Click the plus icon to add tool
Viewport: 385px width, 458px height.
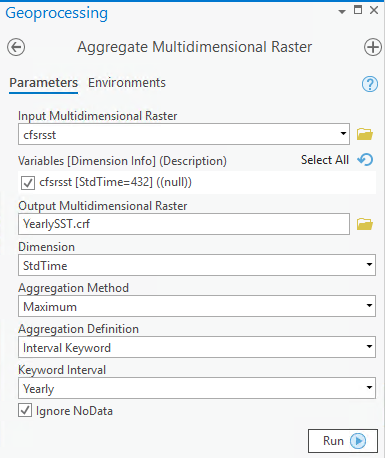click(373, 47)
